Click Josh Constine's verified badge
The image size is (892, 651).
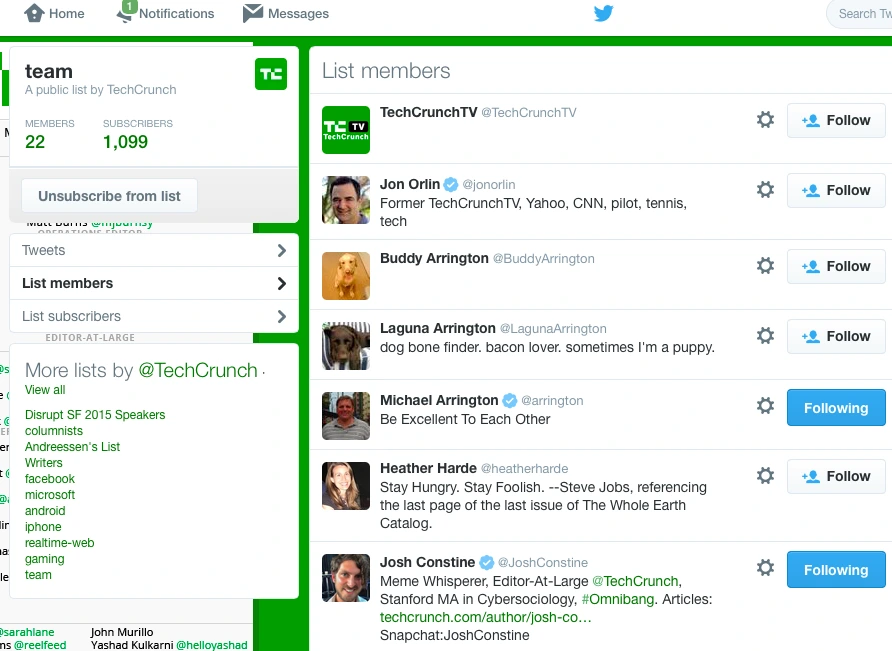click(x=486, y=562)
